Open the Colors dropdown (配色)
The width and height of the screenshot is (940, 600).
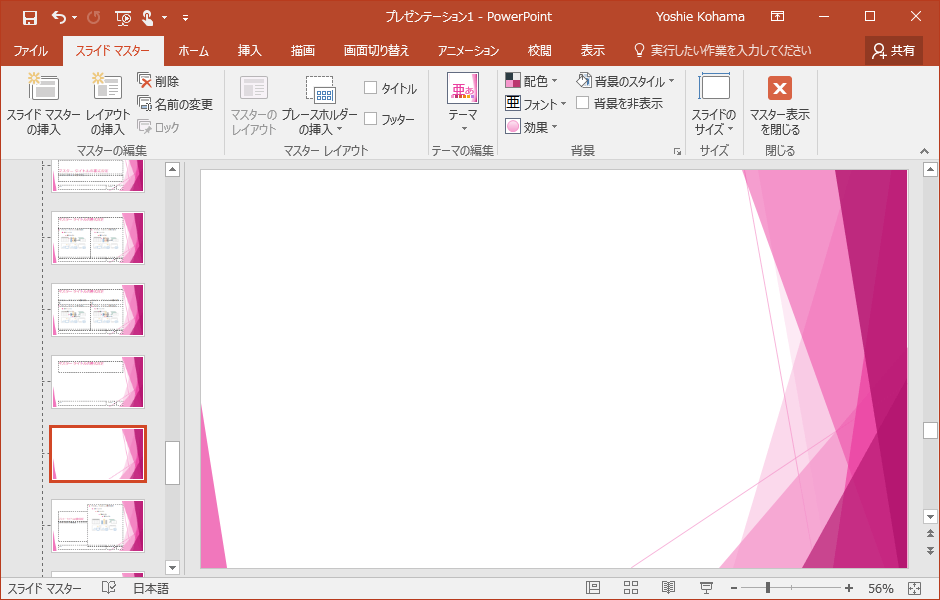pyautogui.click(x=532, y=80)
